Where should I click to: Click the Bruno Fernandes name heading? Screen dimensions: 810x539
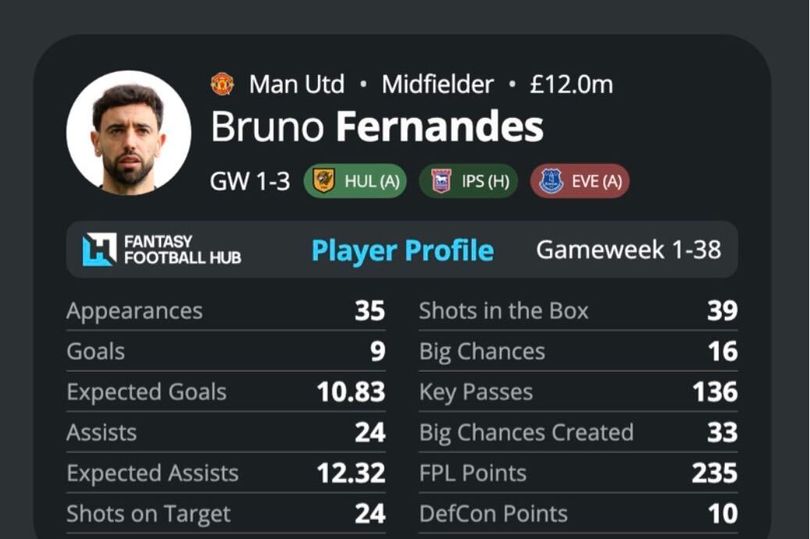[377, 126]
